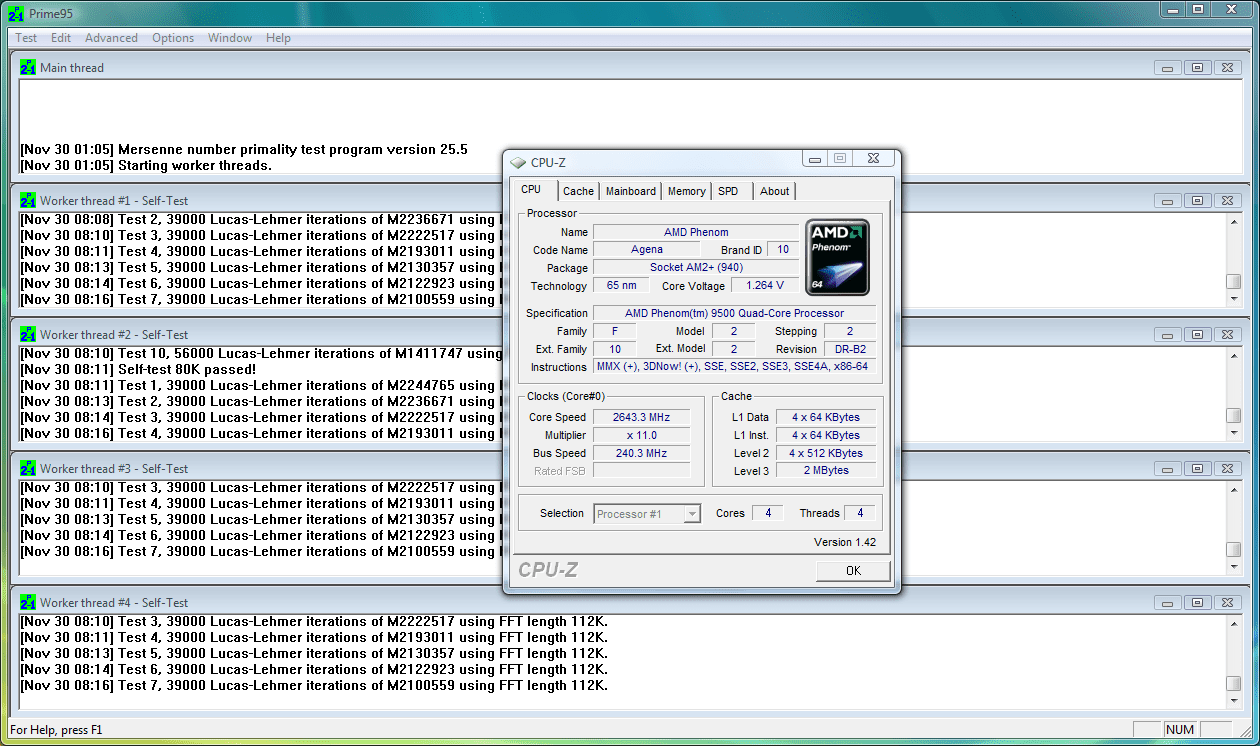Click the Specification field AMD Phenom 9500
This screenshot has width=1260, height=746.
(734, 314)
